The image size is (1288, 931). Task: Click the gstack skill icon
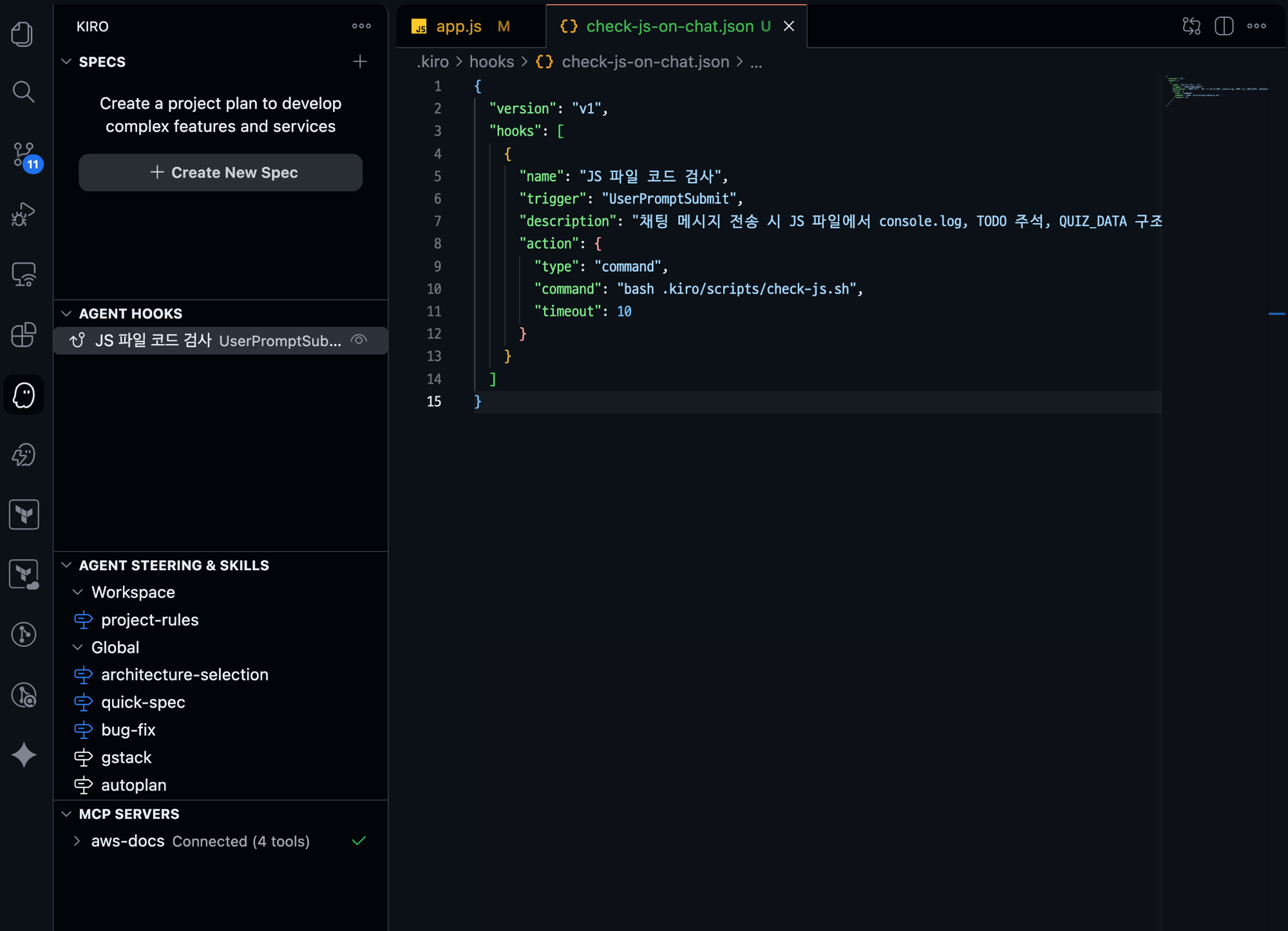(83, 758)
